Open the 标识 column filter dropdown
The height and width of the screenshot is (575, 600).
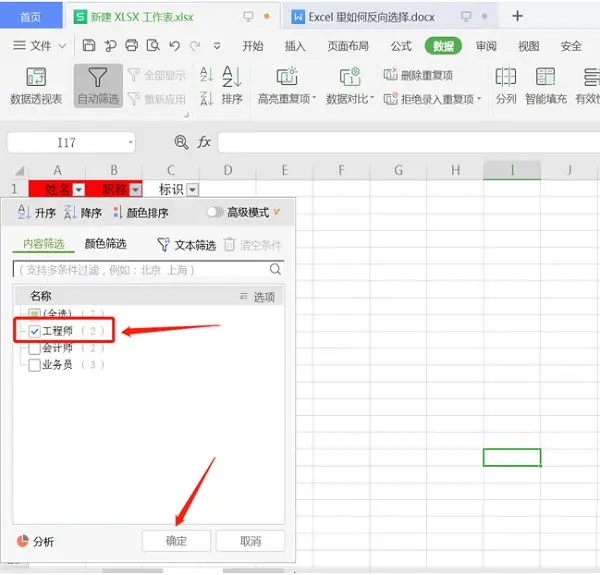[193, 189]
